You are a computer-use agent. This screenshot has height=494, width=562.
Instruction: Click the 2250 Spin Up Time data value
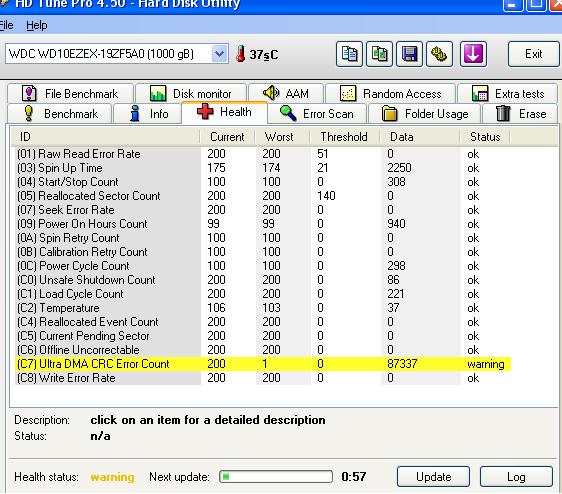399,168
